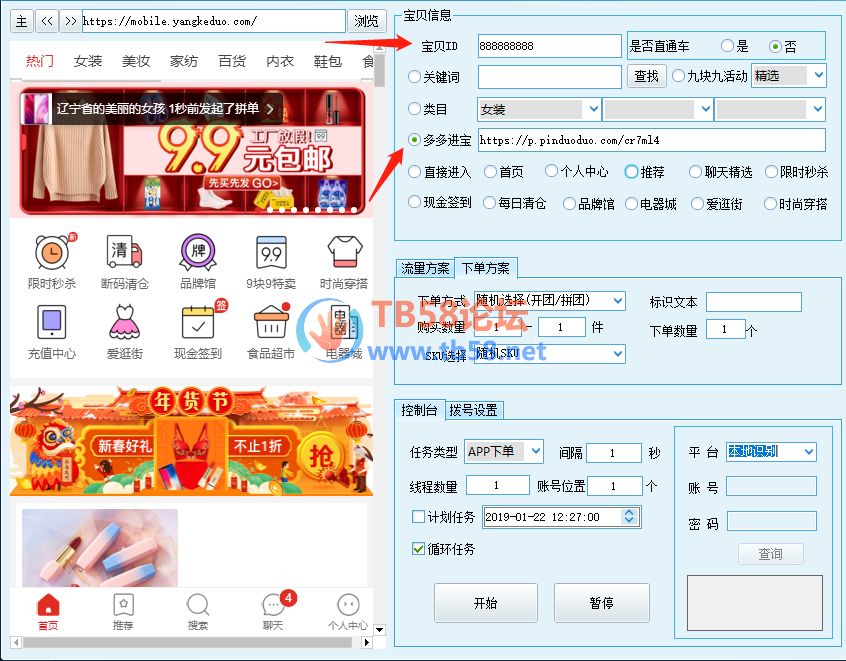Select 是 for 是否直通车
The width and height of the screenshot is (846, 661).
click(x=727, y=46)
